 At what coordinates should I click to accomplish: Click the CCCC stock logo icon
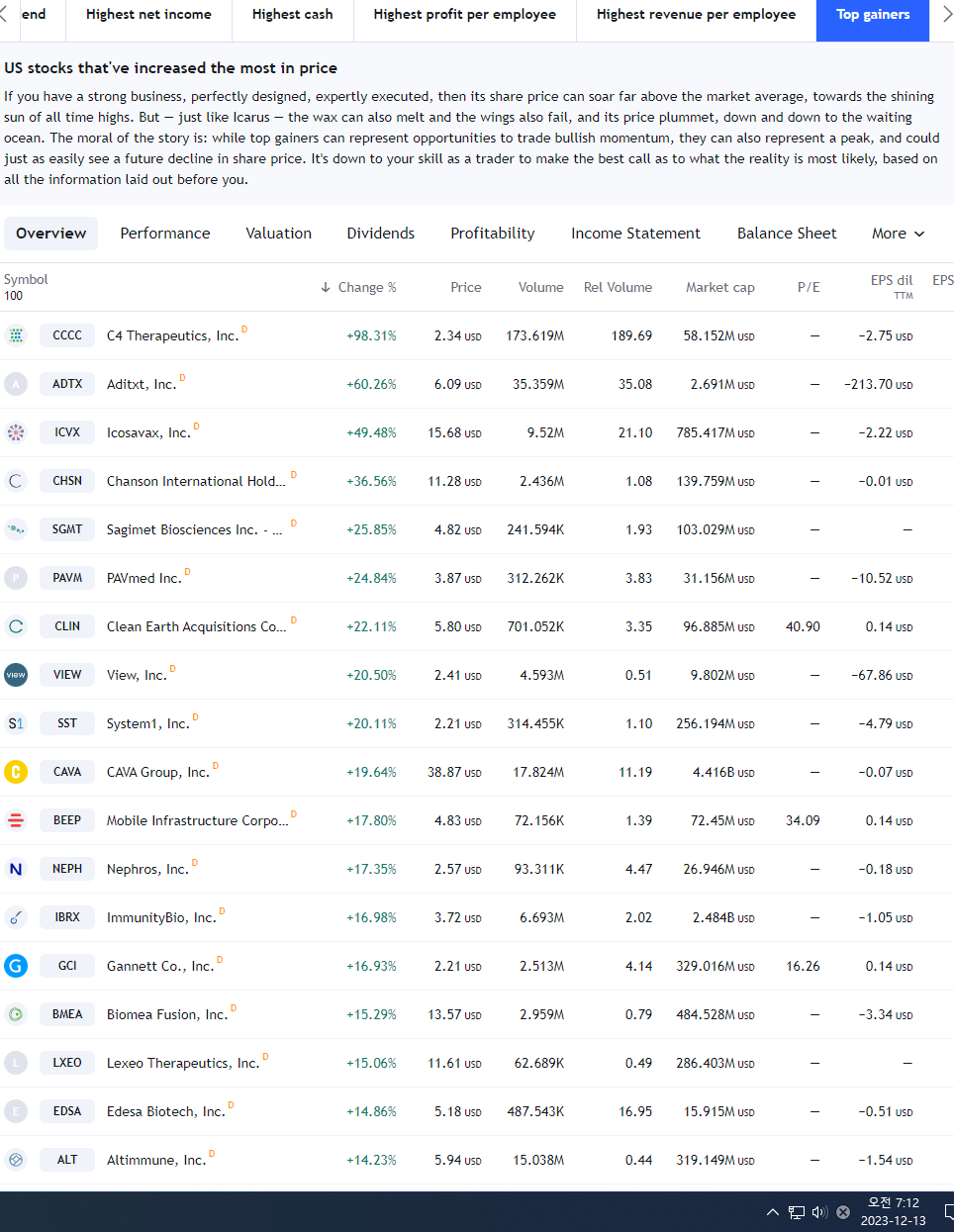[x=16, y=335]
